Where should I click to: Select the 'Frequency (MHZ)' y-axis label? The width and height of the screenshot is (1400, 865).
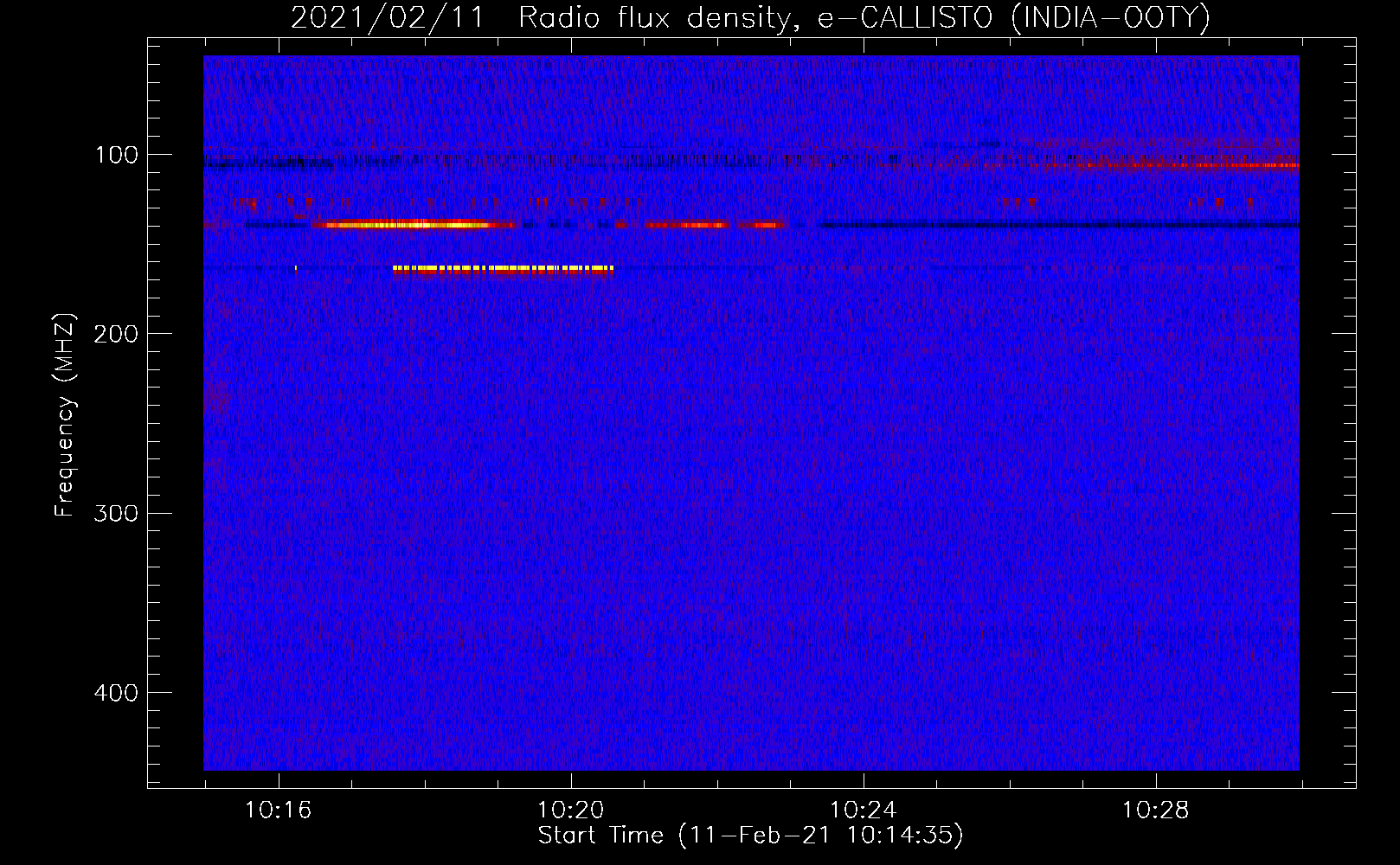click(65, 415)
